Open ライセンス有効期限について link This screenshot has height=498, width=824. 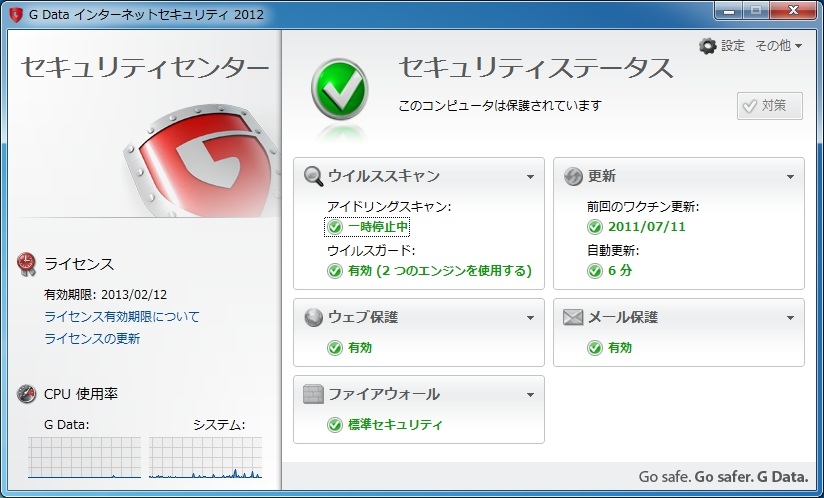122,317
